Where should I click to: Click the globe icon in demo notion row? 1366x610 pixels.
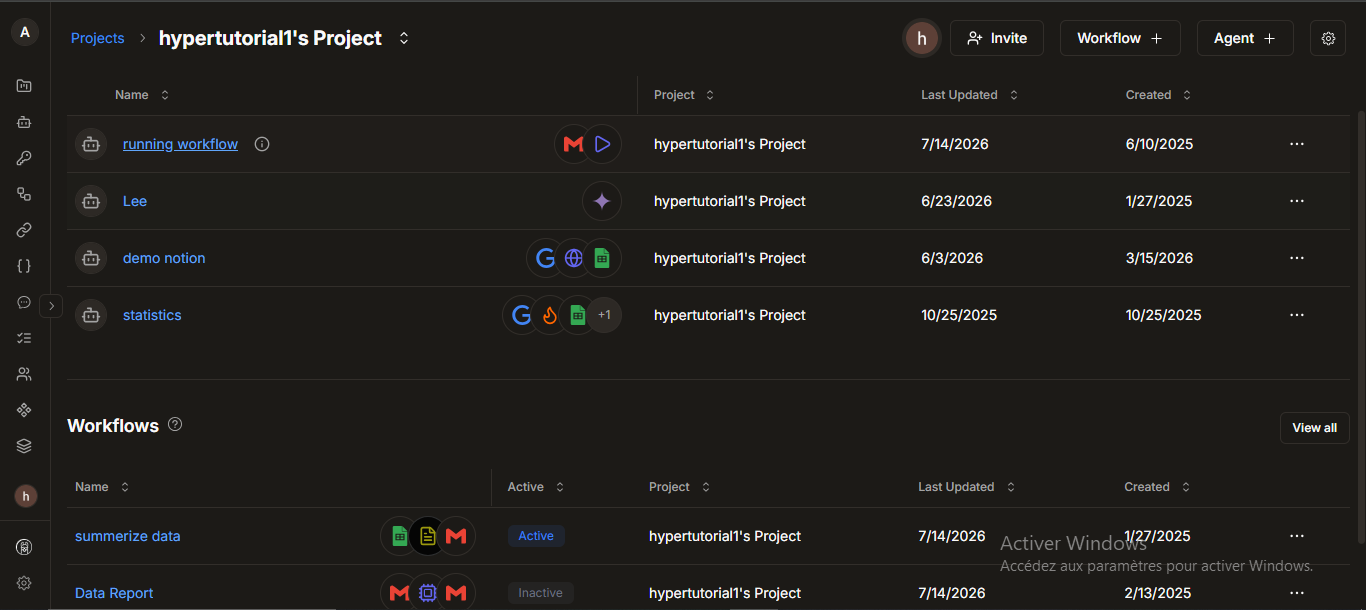[x=574, y=258]
